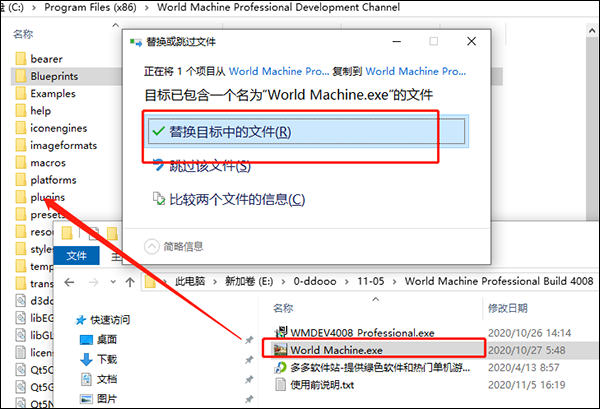Select the d3dc file icon

coord(21,301)
